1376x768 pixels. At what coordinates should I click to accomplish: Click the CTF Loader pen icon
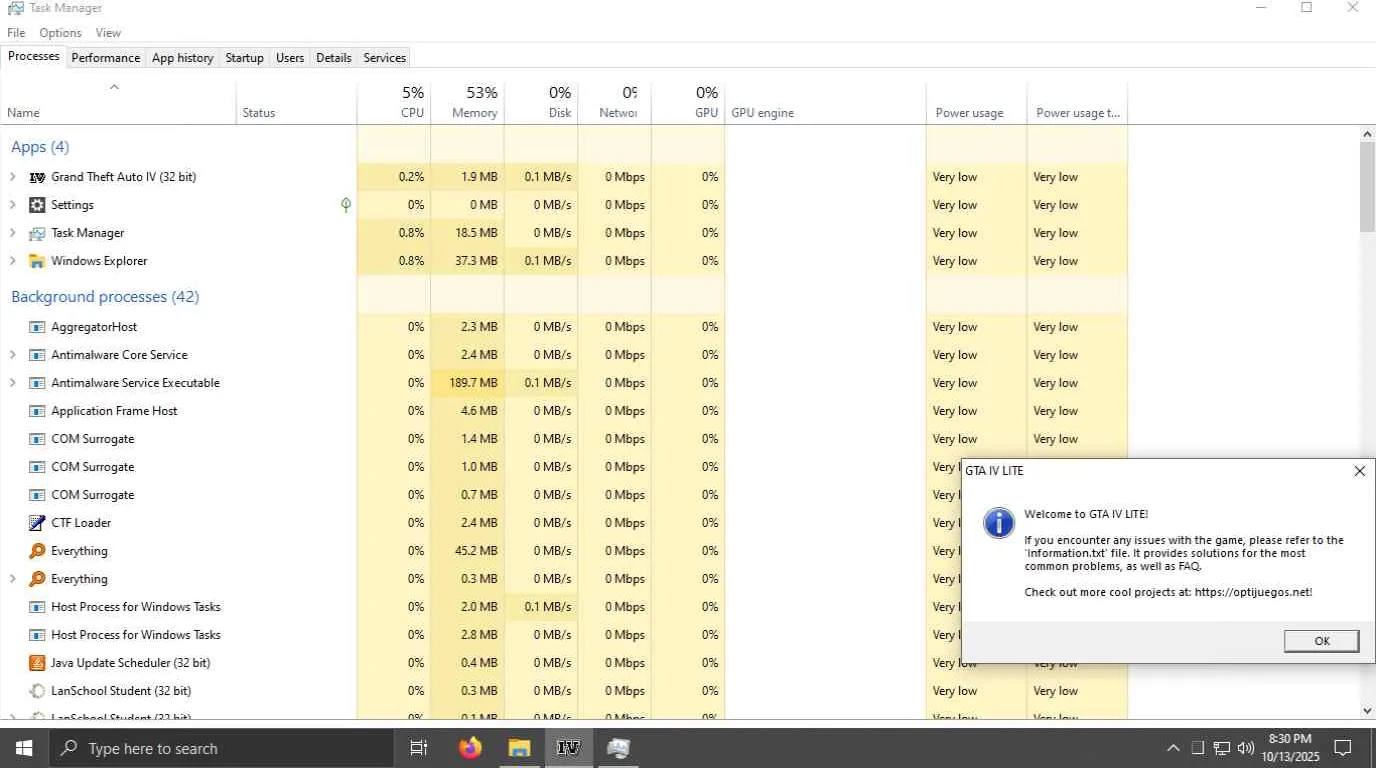37,523
